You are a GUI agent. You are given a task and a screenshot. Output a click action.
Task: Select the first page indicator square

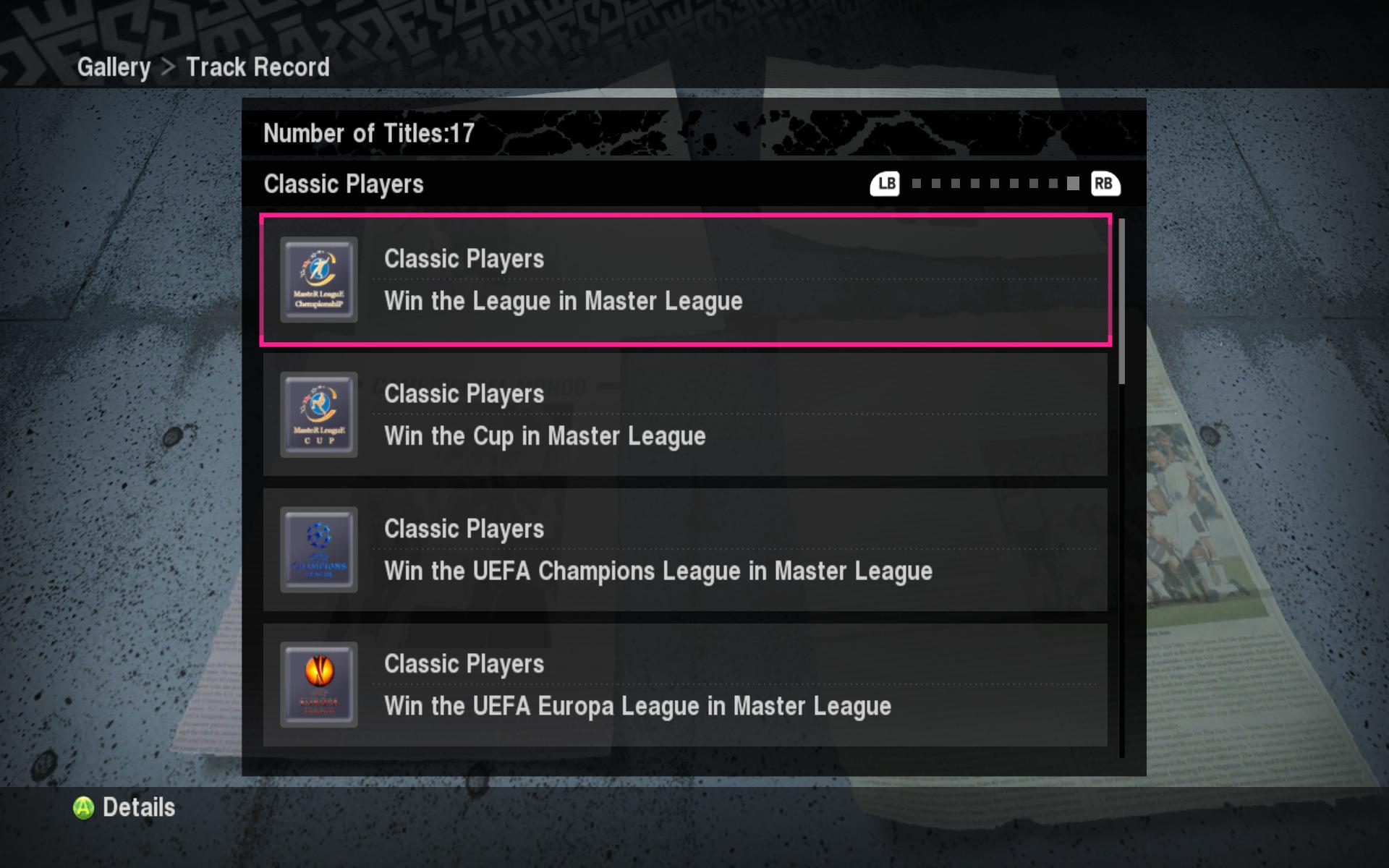coord(917,184)
